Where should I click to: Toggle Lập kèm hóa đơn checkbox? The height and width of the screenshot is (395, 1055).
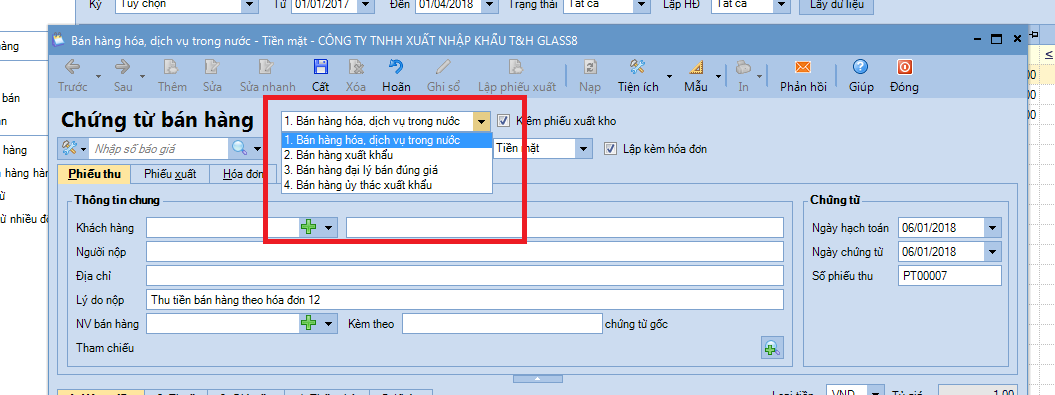click(x=610, y=149)
